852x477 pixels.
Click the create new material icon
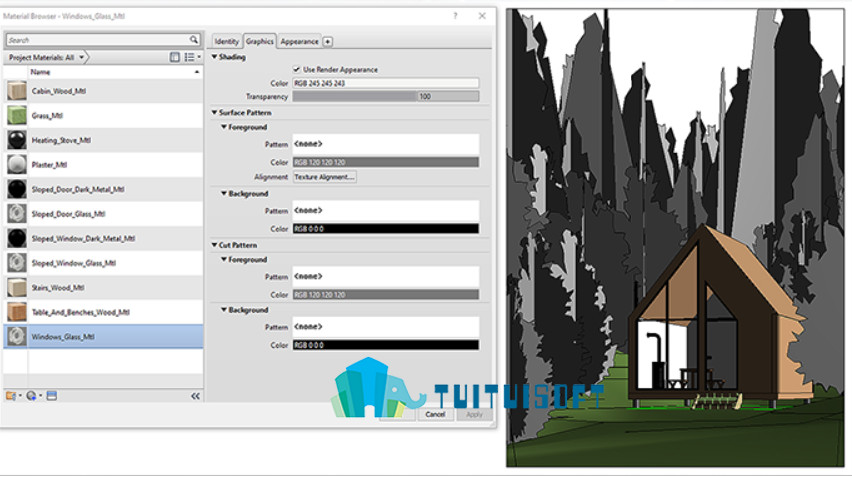pyautogui.click(x=31, y=396)
